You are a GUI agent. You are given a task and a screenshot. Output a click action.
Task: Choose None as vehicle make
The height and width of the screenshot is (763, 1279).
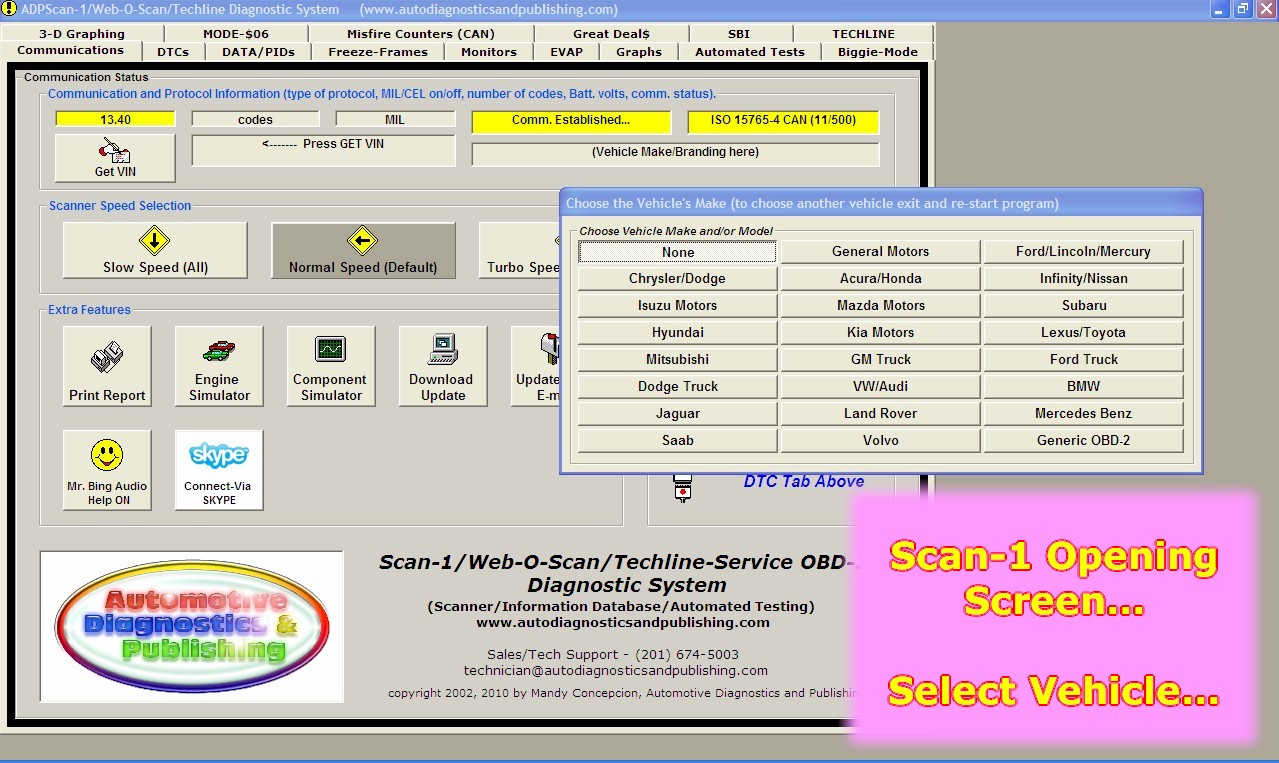click(678, 252)
